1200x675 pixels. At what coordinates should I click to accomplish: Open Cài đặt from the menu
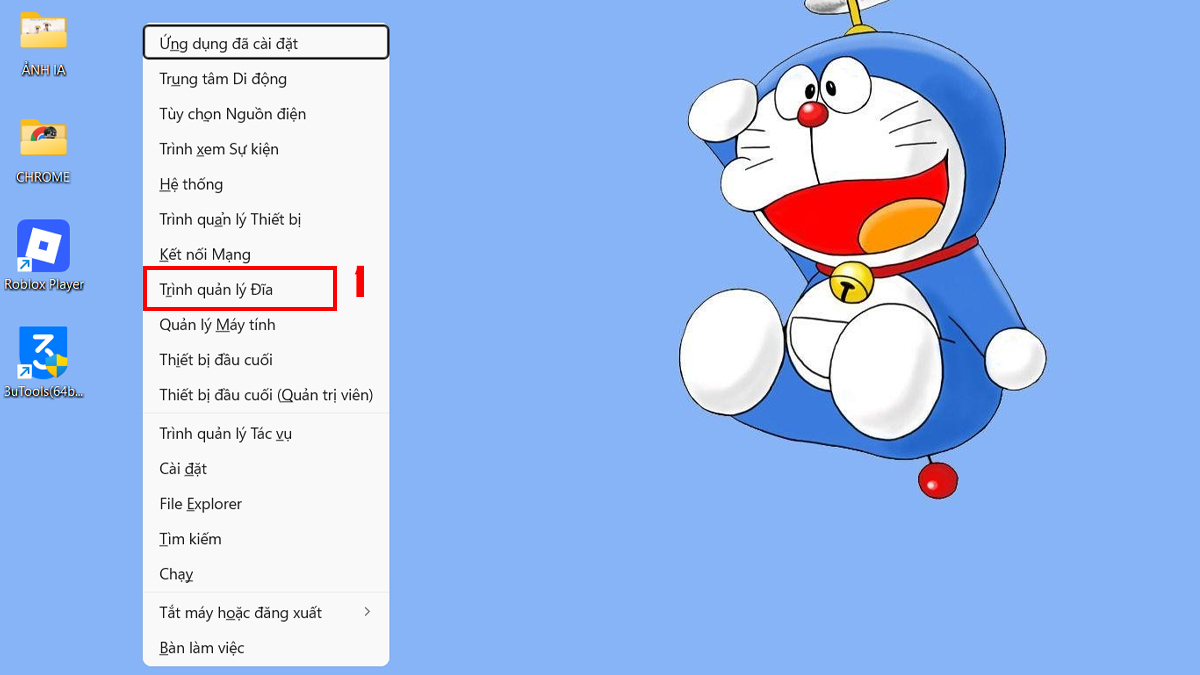point(266,468)
